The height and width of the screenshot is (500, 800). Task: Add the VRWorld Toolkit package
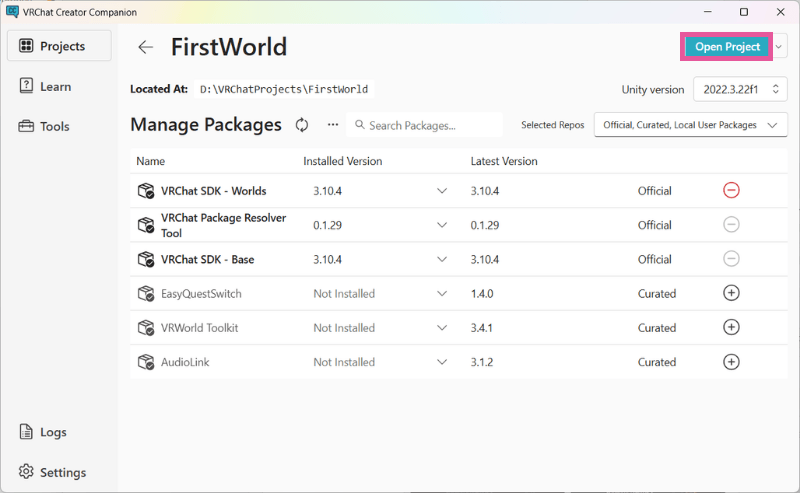tap(731, 328)
